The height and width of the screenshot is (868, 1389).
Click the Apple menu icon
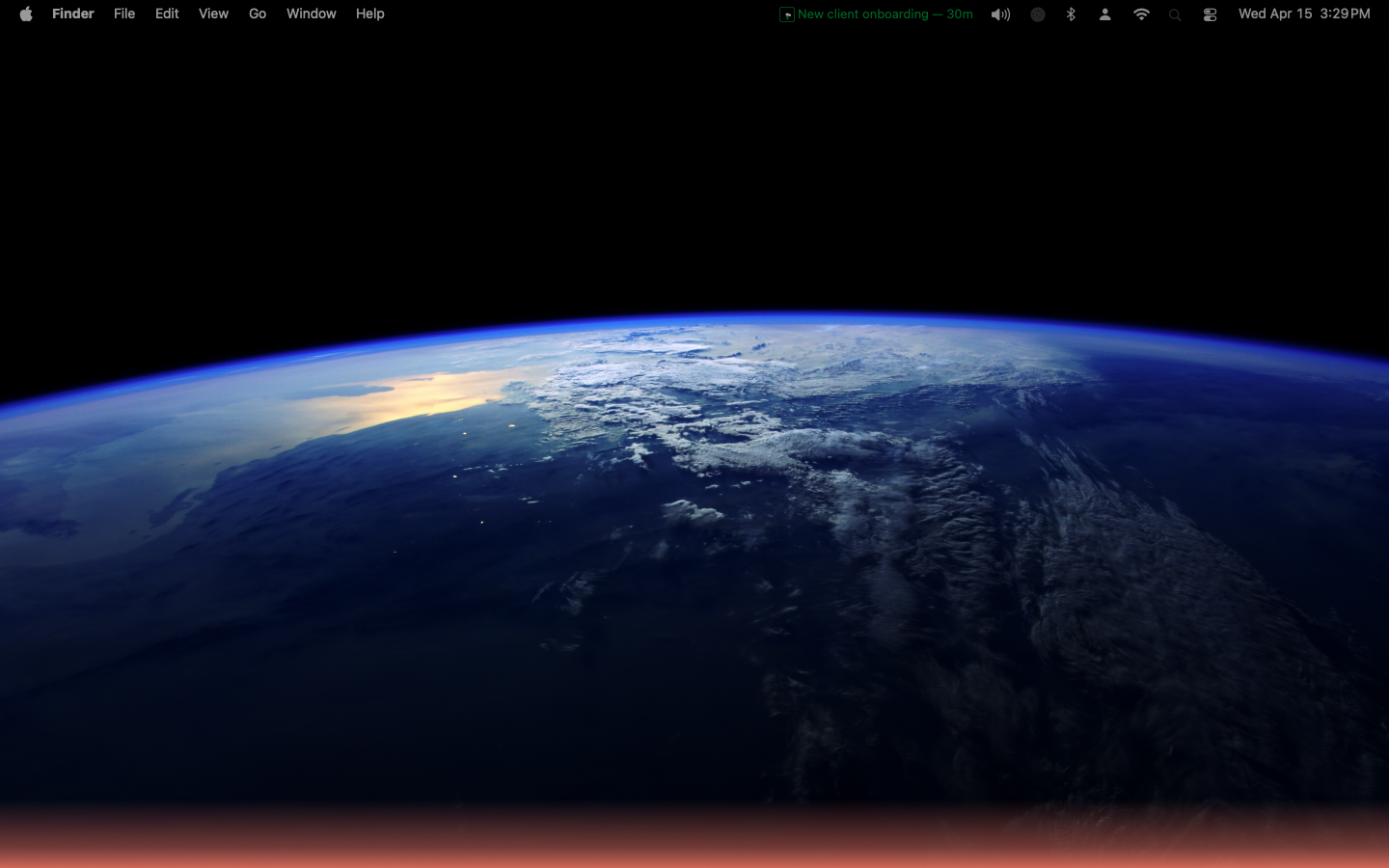26,14
